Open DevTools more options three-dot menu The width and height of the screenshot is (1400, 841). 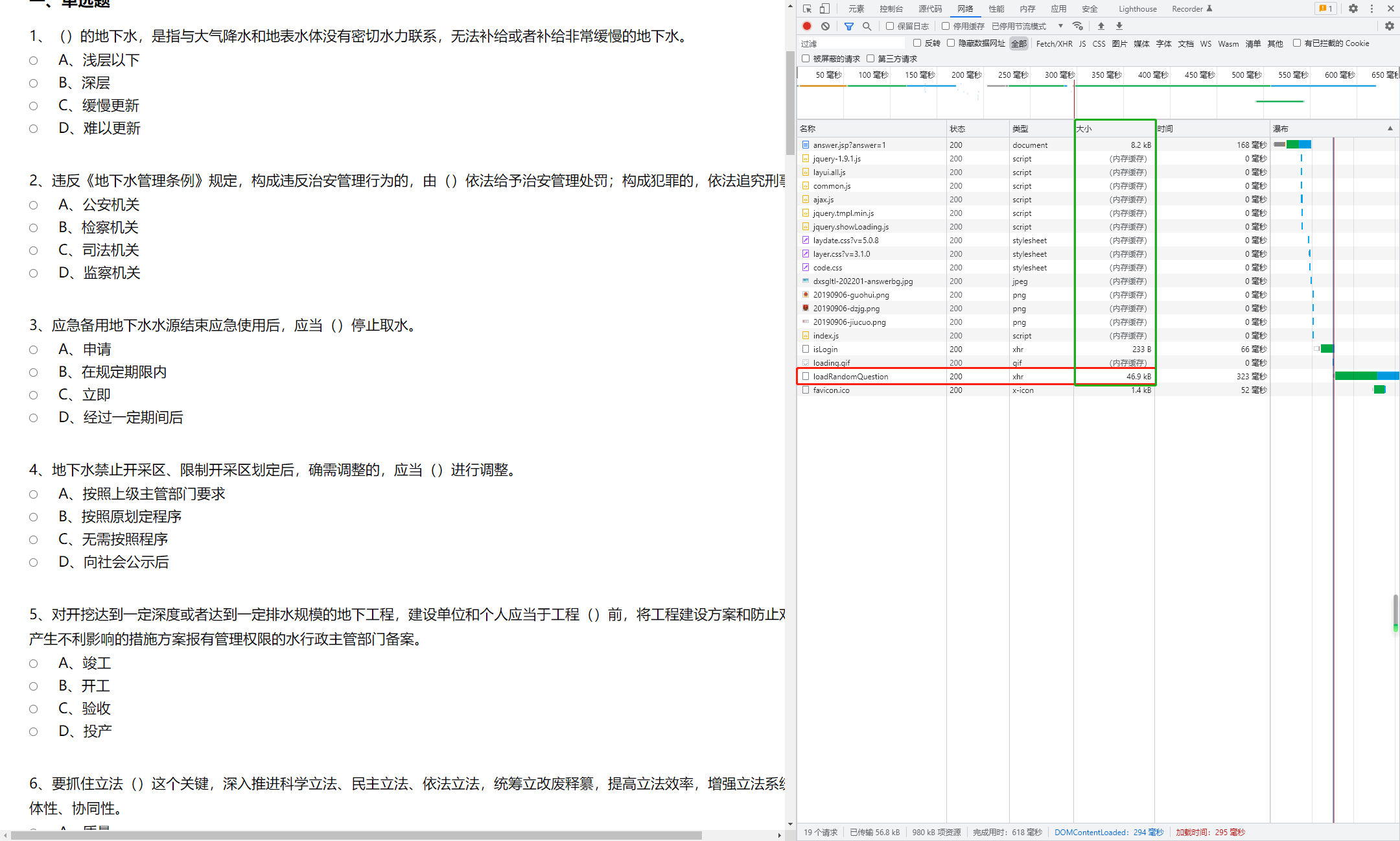coord(1371,8)
